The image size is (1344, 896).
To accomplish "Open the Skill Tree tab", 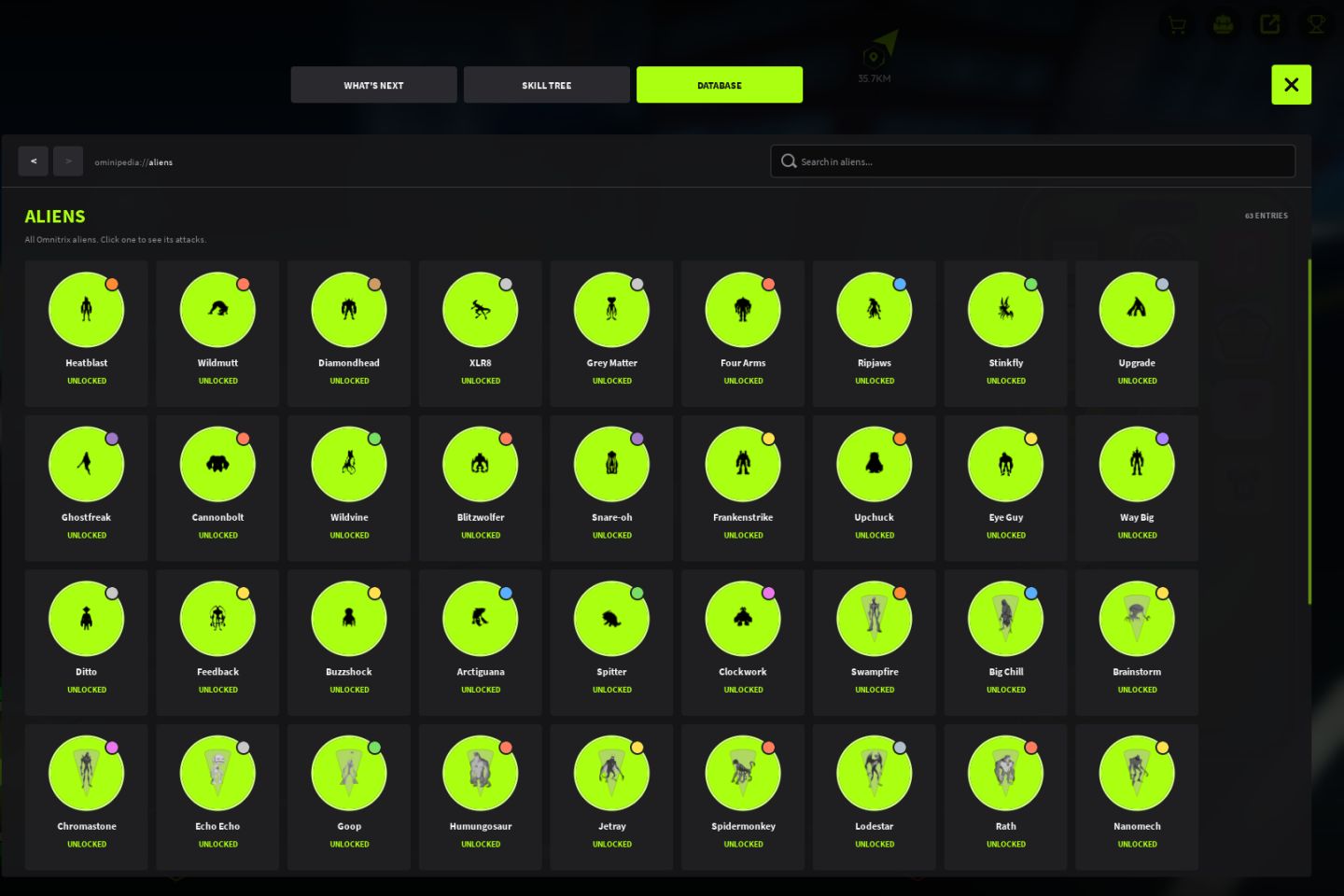I will (546, 85).
